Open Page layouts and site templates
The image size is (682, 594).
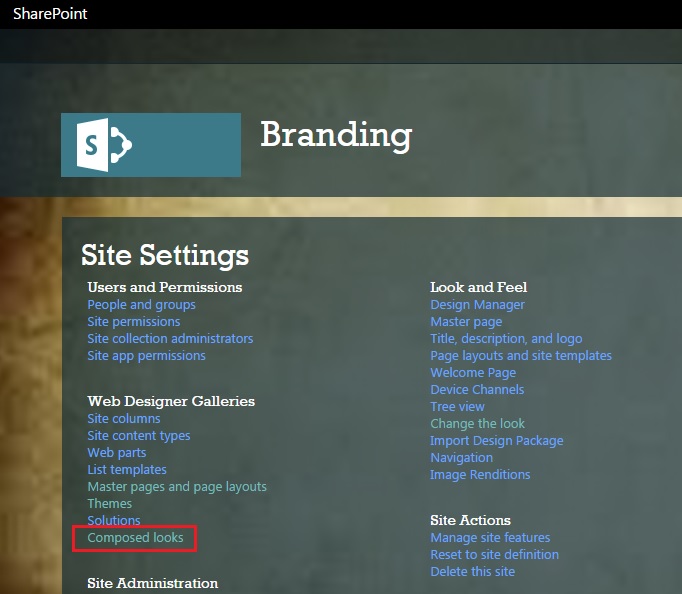click(x=521, y=355)
